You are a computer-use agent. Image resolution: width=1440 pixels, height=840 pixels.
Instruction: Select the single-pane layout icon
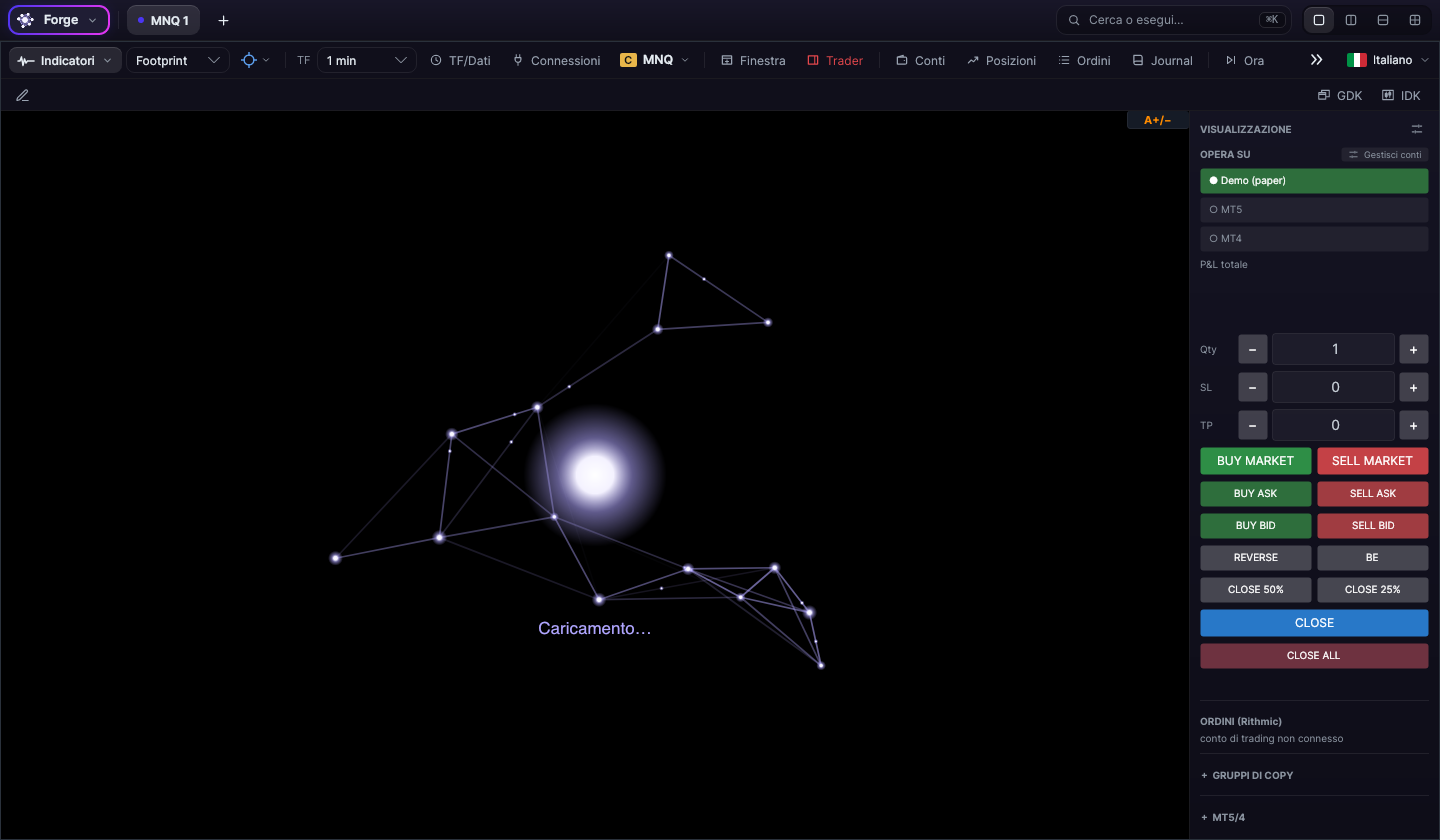(x=1319, y=20)
